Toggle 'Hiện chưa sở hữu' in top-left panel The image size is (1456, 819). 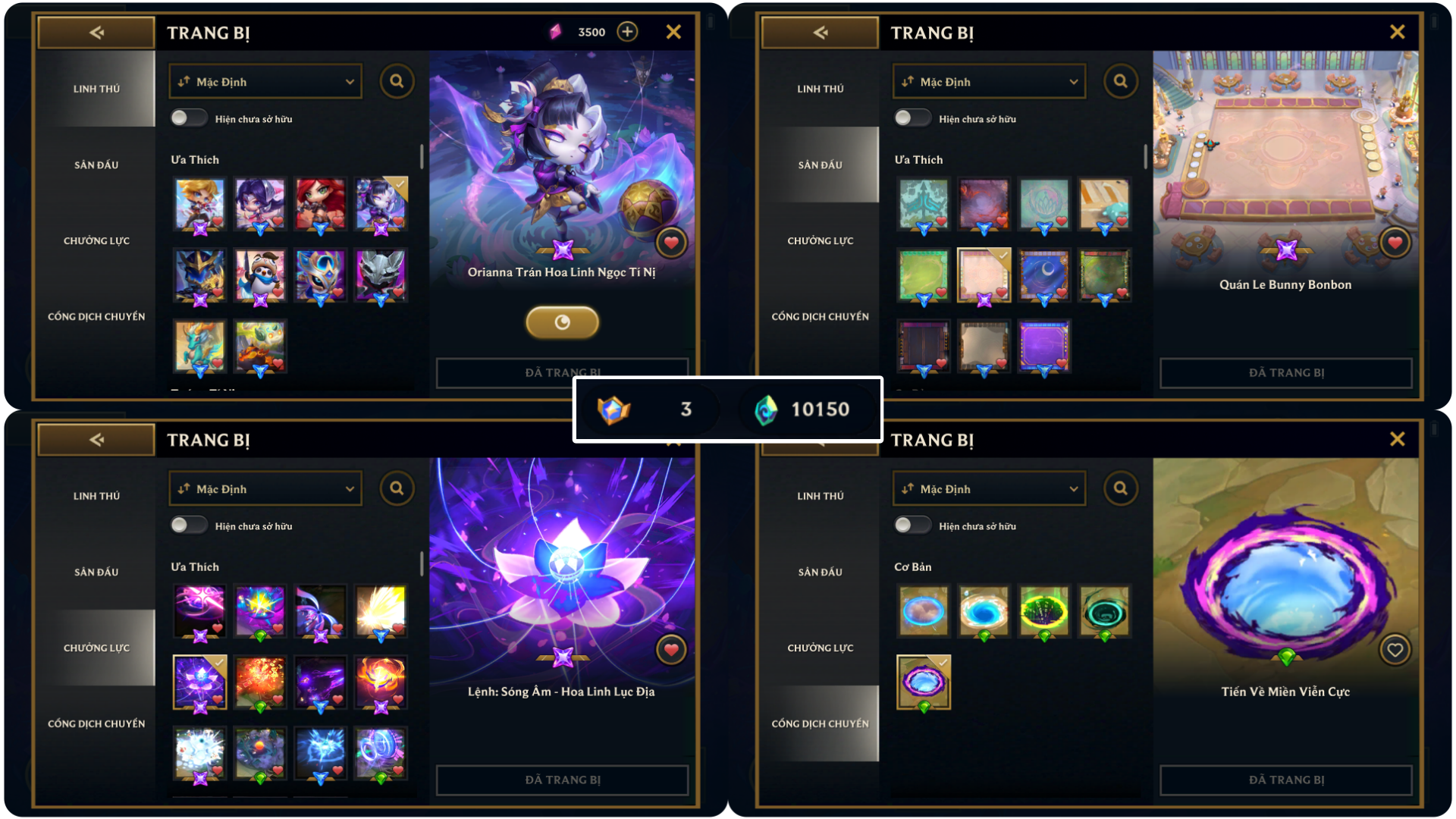click(x=188, y=118)
